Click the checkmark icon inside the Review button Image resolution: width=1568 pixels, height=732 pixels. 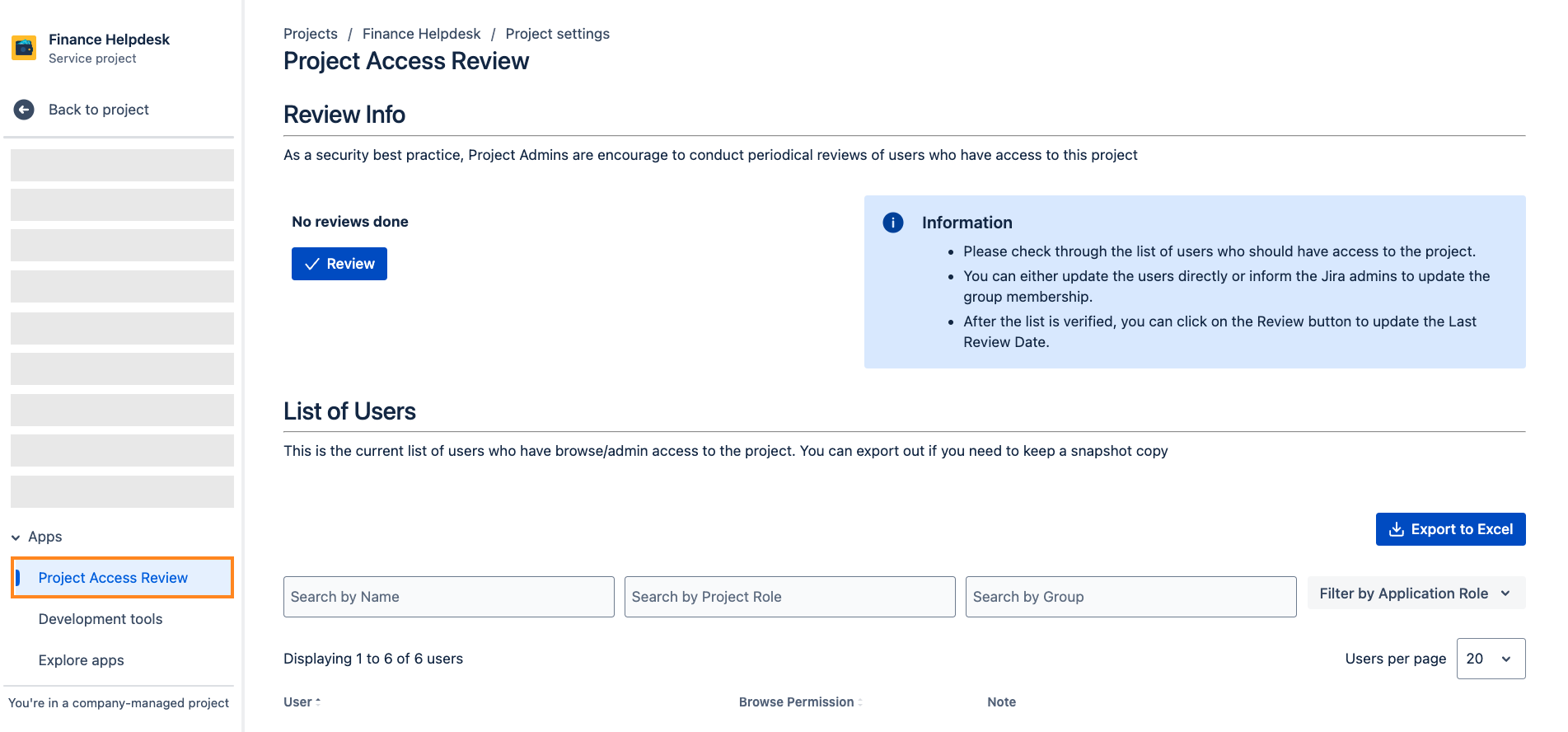311,263
